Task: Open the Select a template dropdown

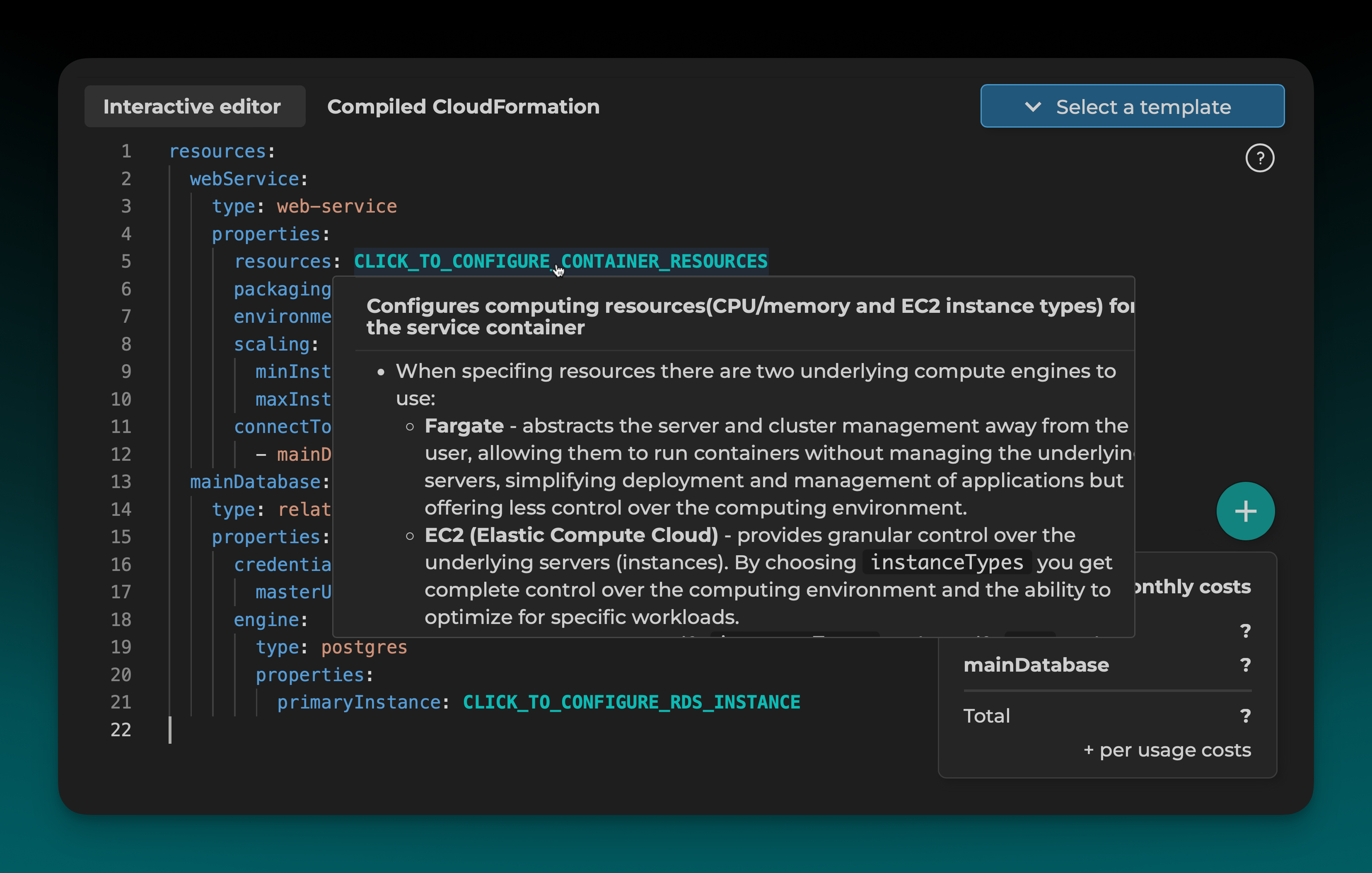Action: pyautogui.click(x=1132, y=106)
